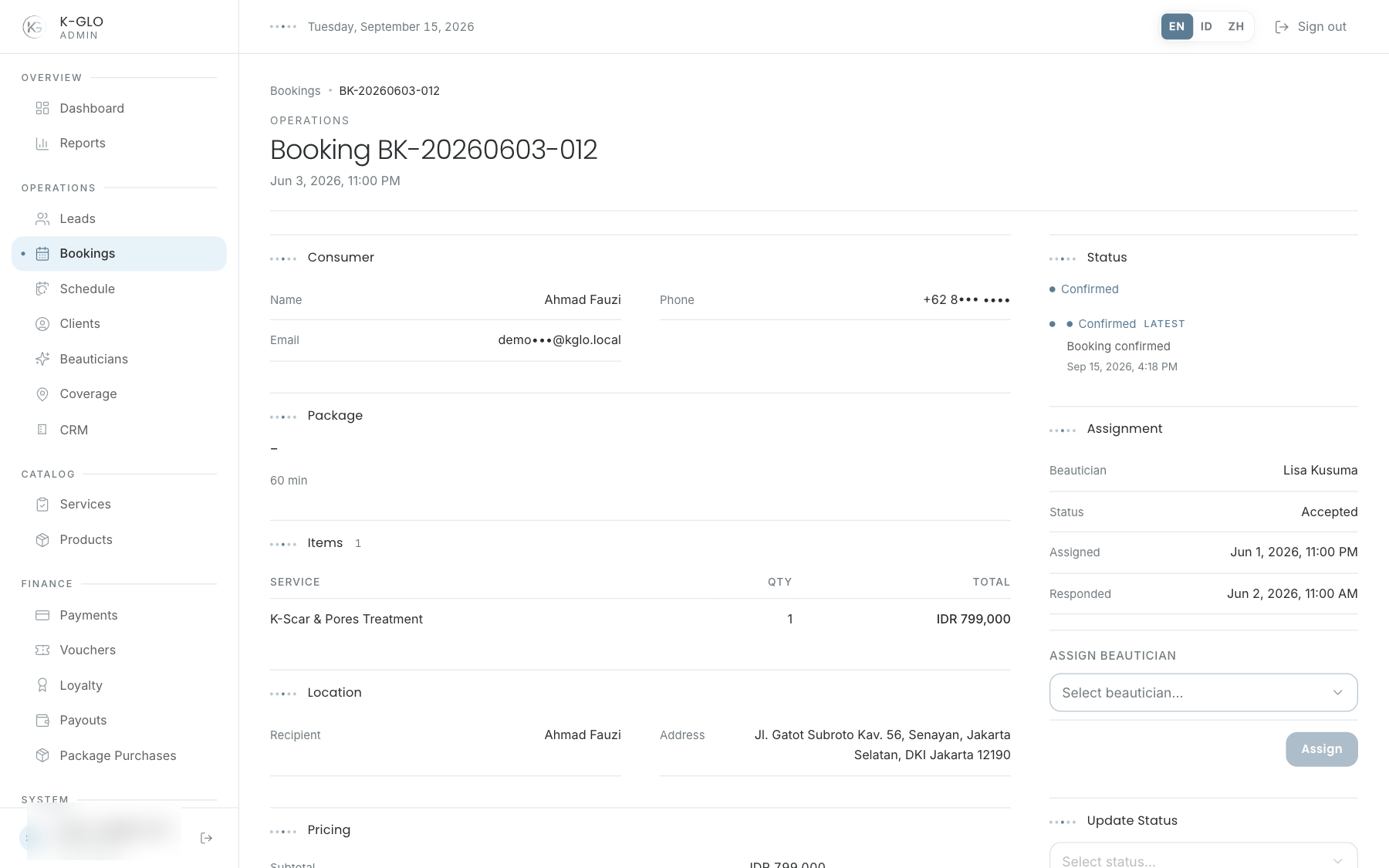
Task: Click the Payments card icon
Action: [42, 615]
